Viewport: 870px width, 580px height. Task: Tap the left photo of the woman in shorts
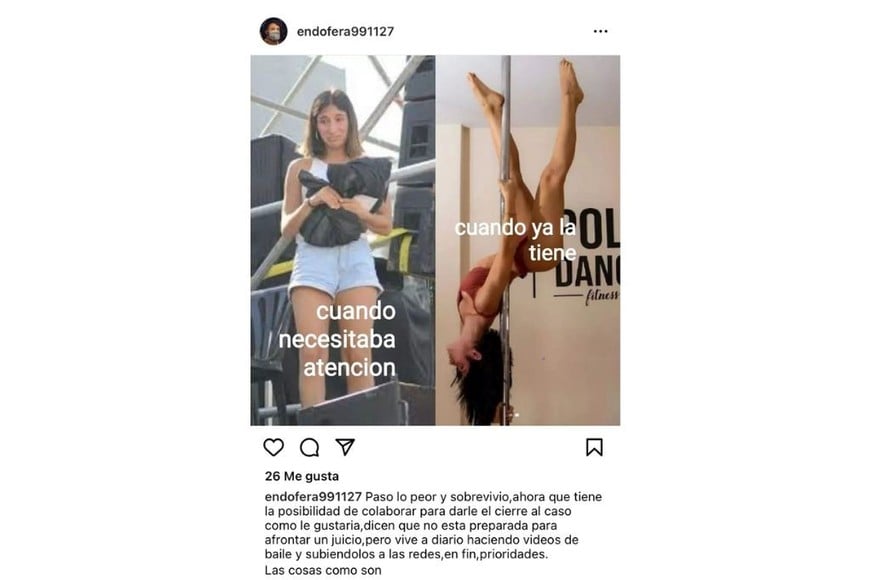click(343, 240)
